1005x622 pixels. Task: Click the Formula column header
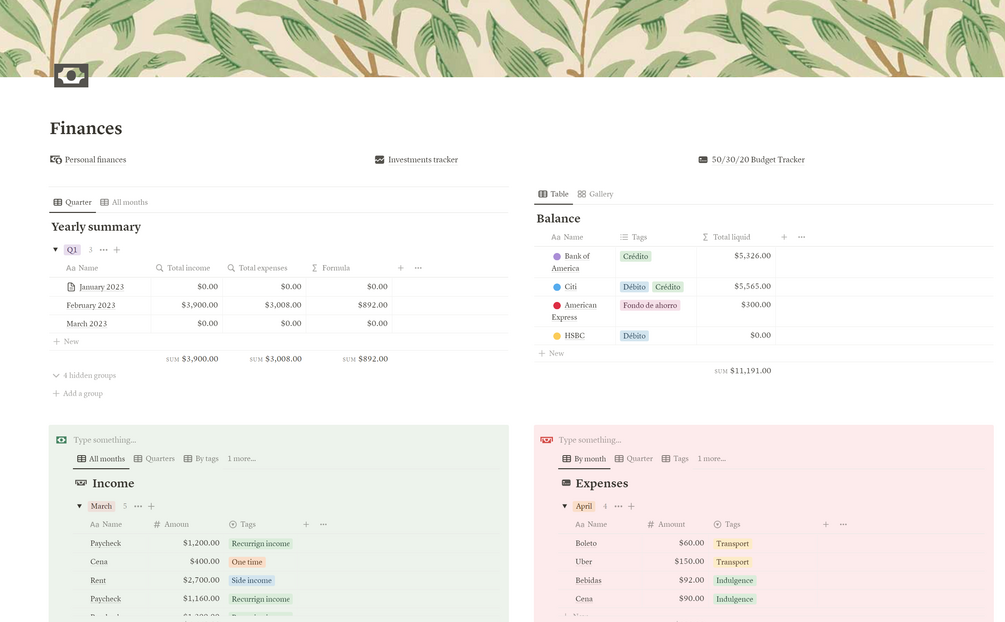(331, 268)
